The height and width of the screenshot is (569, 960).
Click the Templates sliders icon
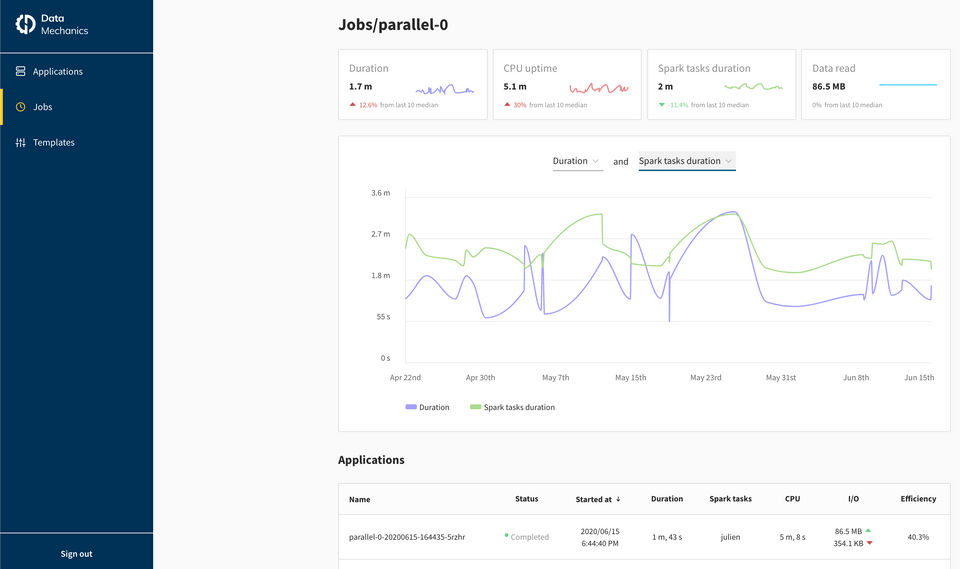(x=20, y=143)
